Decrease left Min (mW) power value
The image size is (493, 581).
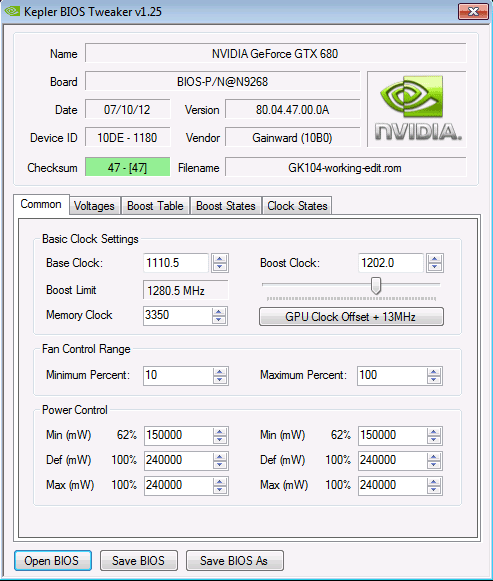click(220, 439)
